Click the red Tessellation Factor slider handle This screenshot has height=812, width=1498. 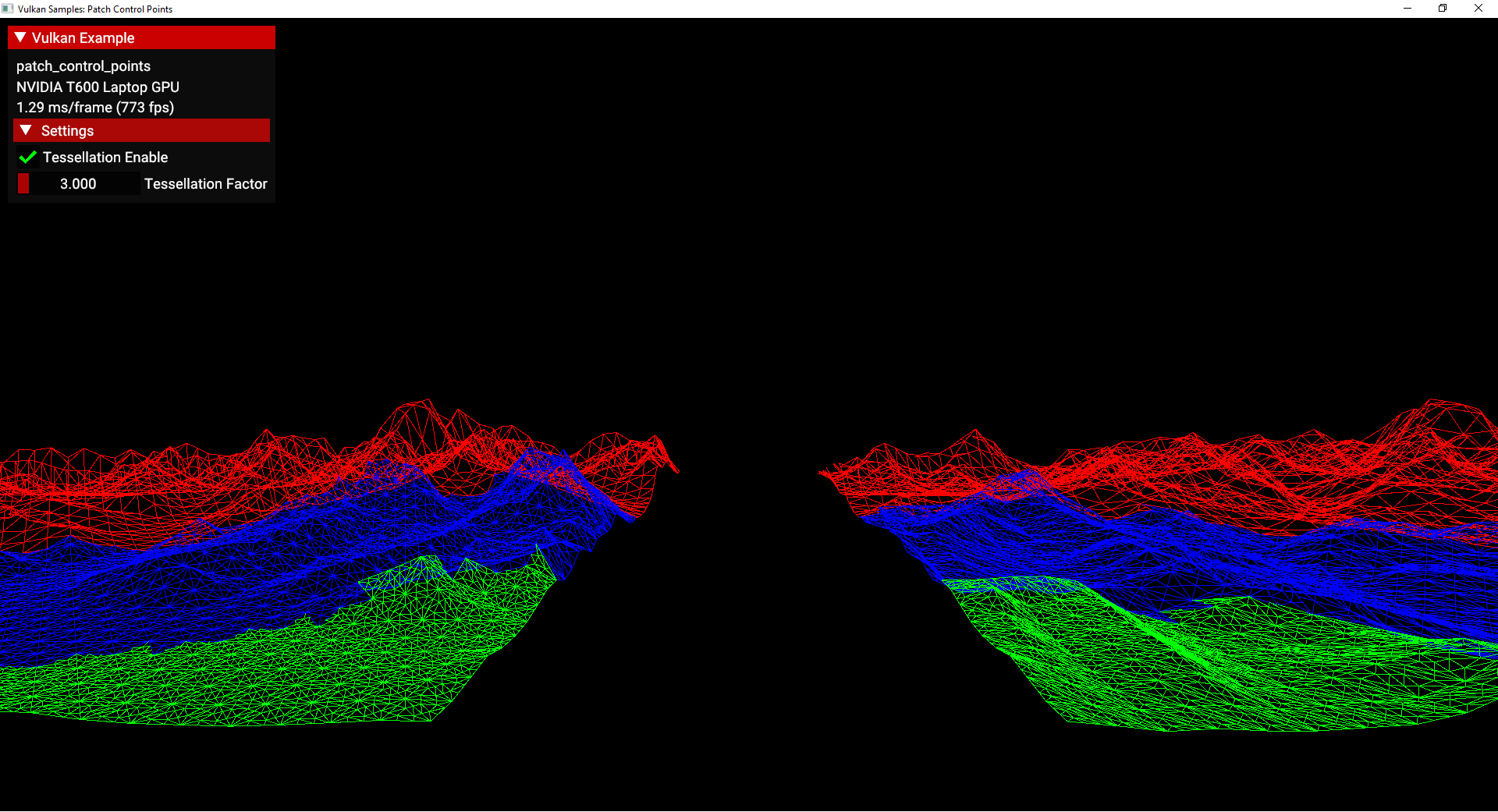click(x=24, y=184)
